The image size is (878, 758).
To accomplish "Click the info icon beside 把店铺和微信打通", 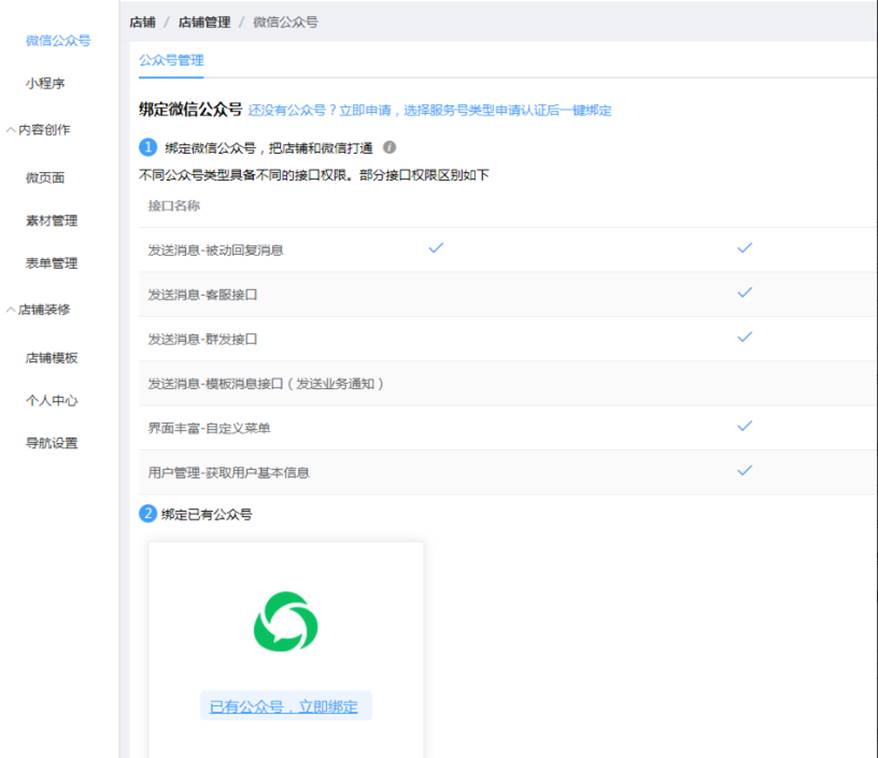I will [x=389, y=147].
